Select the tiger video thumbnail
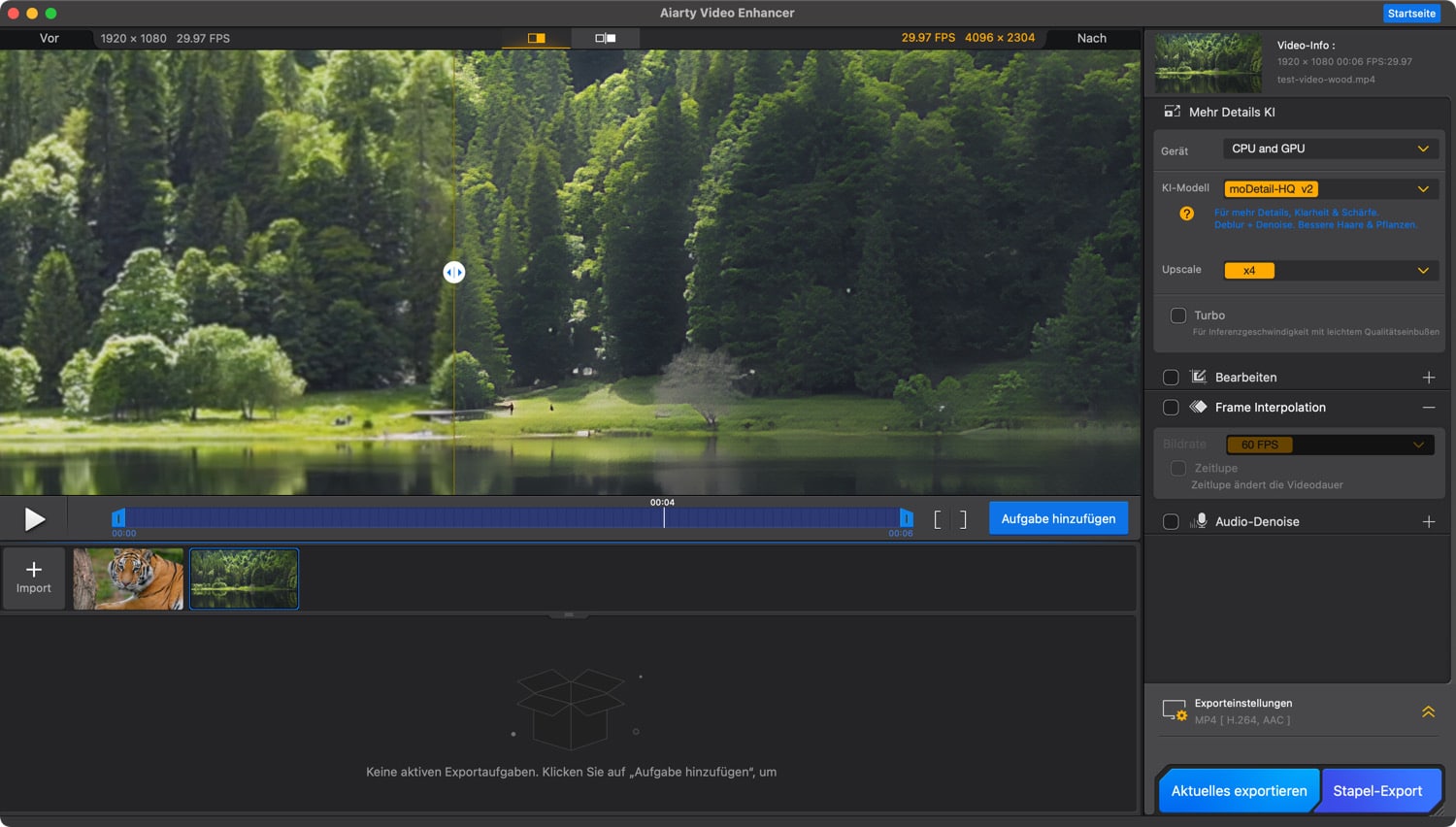The image size is (1456, 827). [x=128, y=579]
